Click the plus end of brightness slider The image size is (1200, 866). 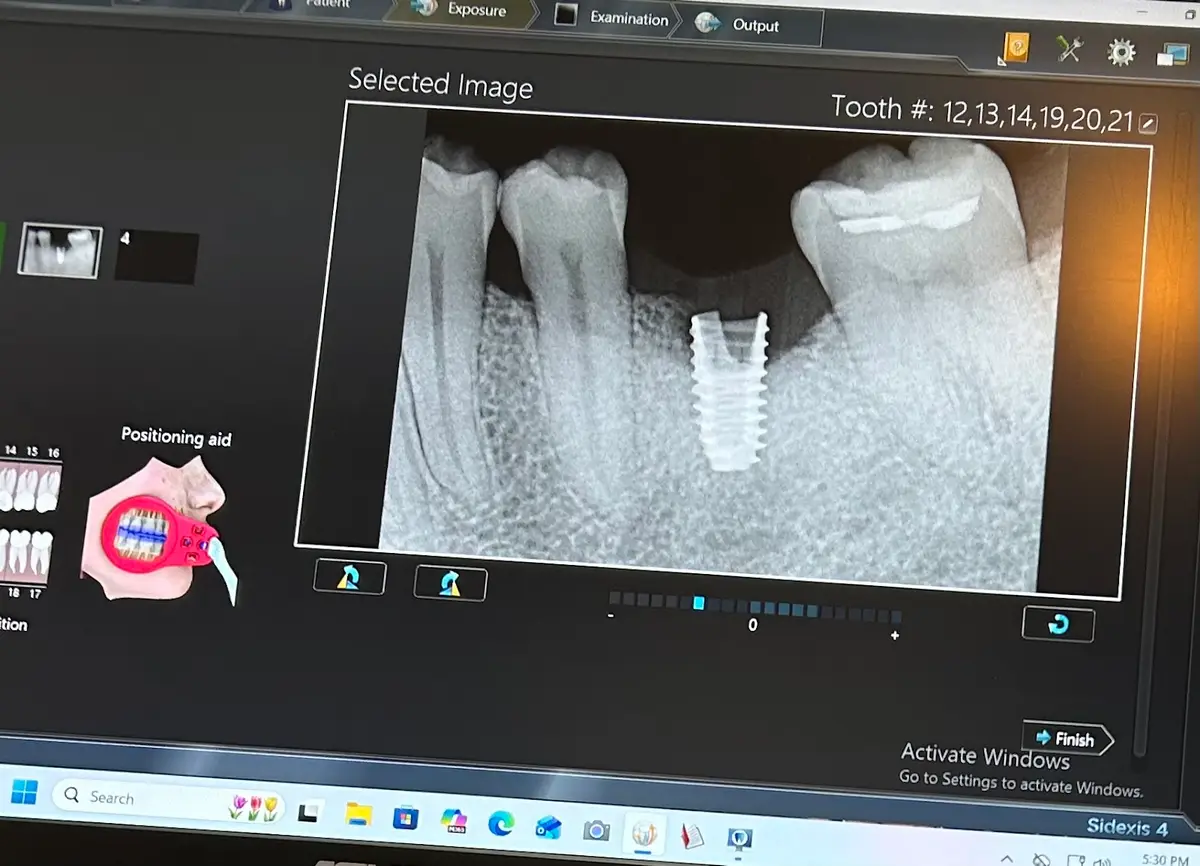[894, 635]
